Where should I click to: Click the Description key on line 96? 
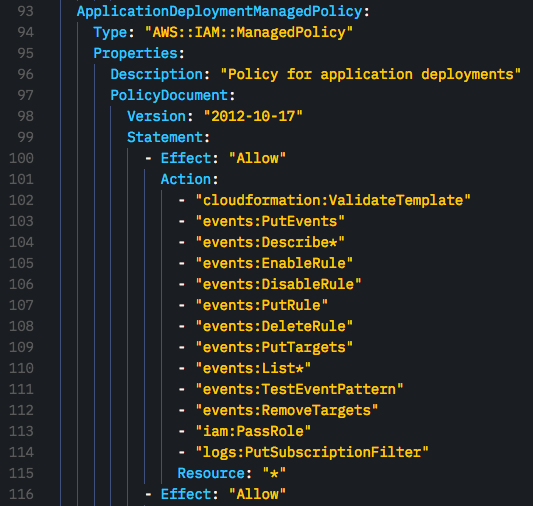coord(156,74)
